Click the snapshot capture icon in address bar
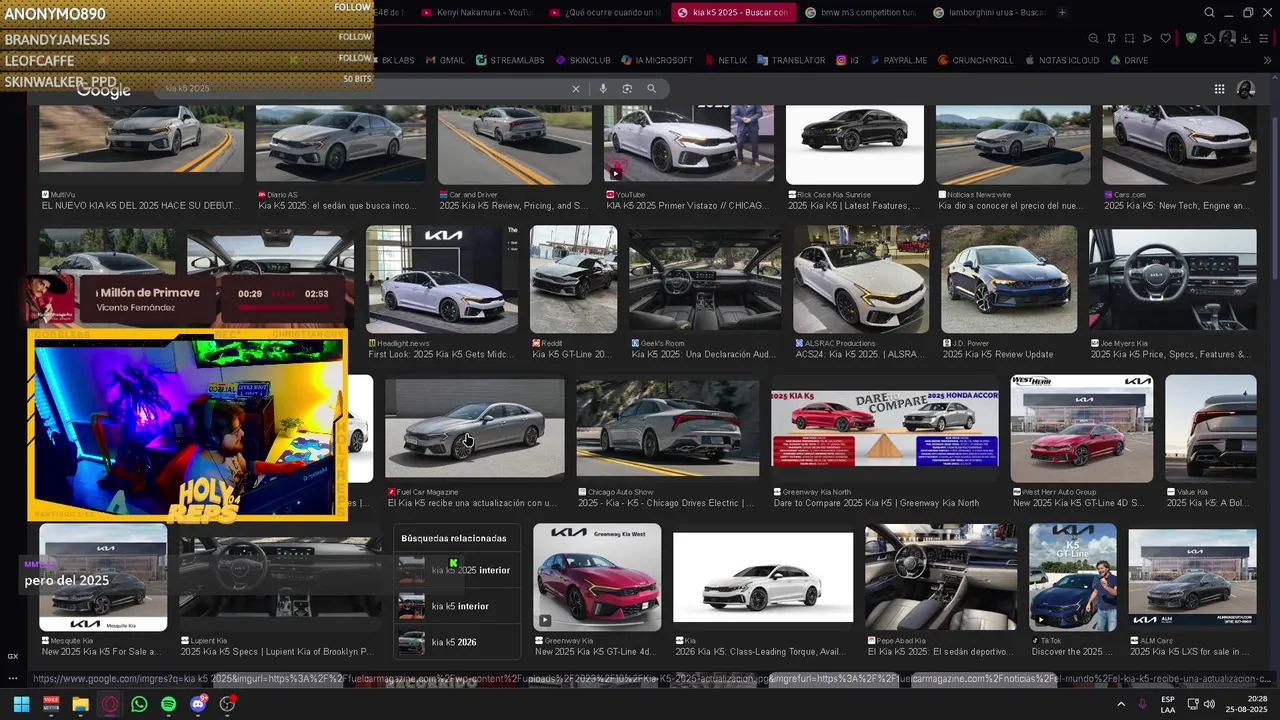The image size is (1280, 720). (1129, 38)
